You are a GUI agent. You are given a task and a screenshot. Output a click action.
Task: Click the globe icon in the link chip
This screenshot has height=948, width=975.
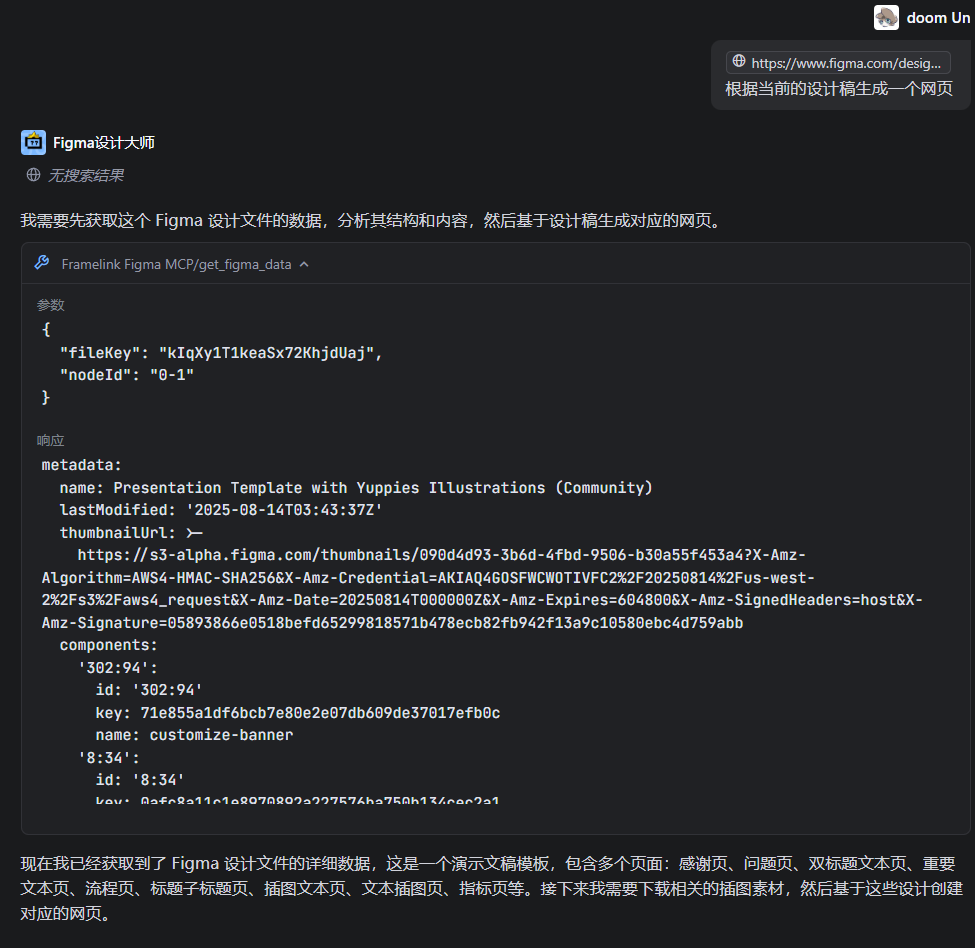pos(739,61)
